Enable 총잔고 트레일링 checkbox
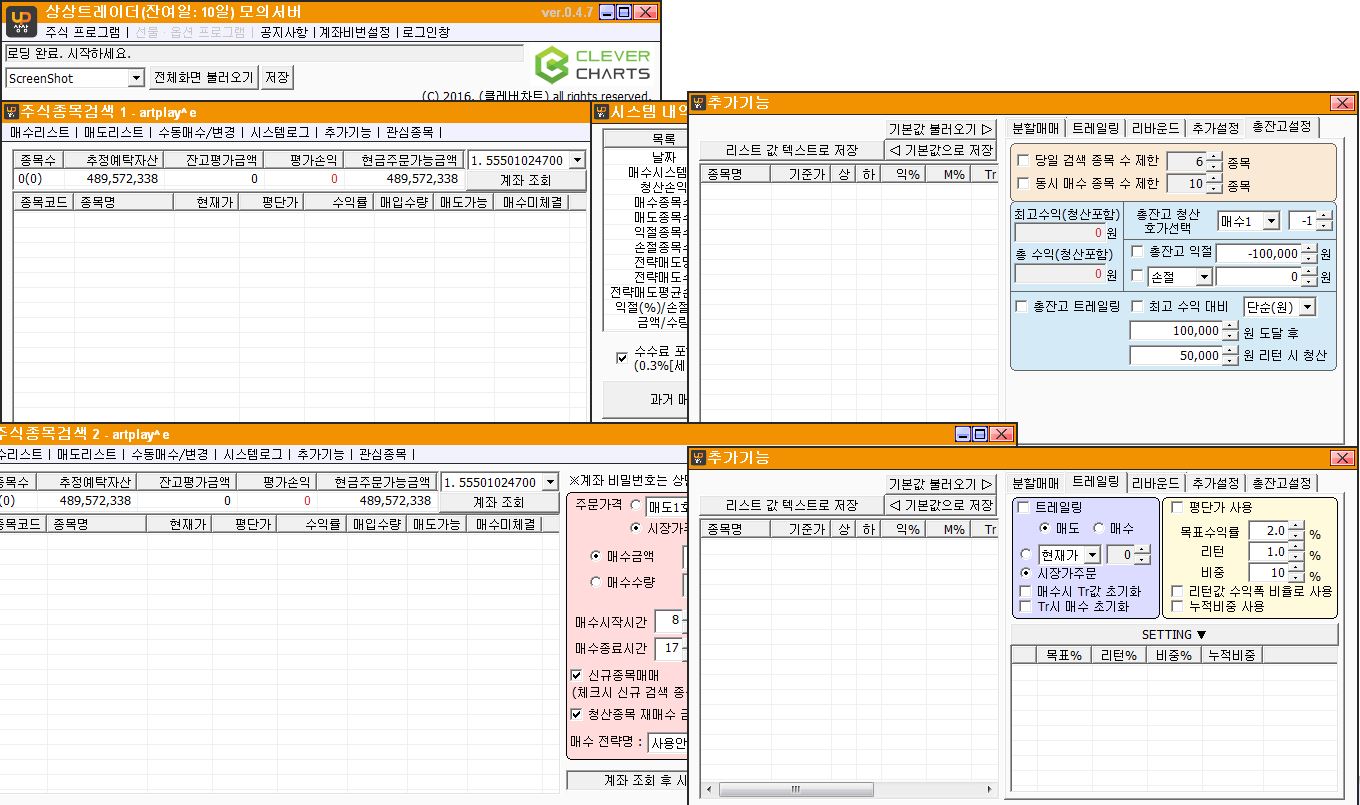 [x=1021, y=306]
